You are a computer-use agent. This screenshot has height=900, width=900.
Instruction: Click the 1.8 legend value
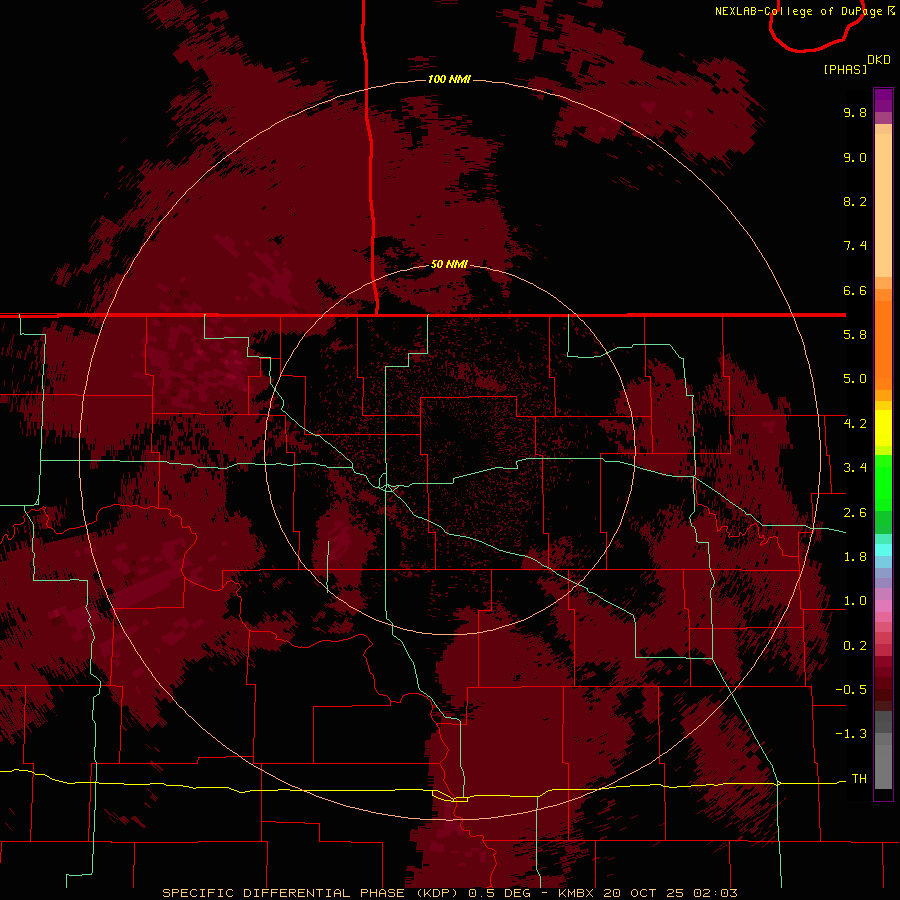pyautogui.click(x=855, y=557)
